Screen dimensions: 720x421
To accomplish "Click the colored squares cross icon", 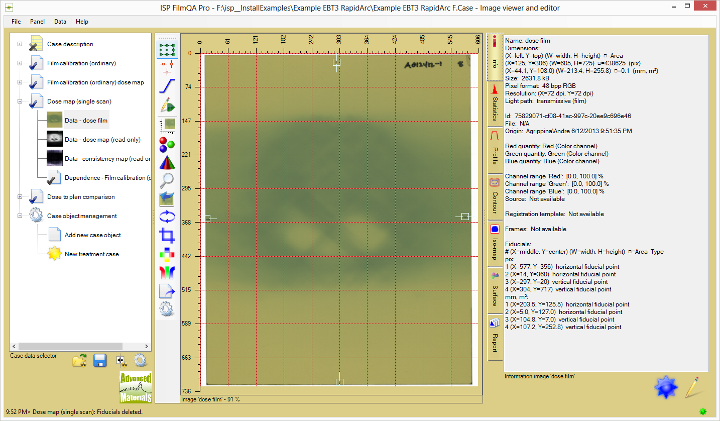I will (167, 254).
